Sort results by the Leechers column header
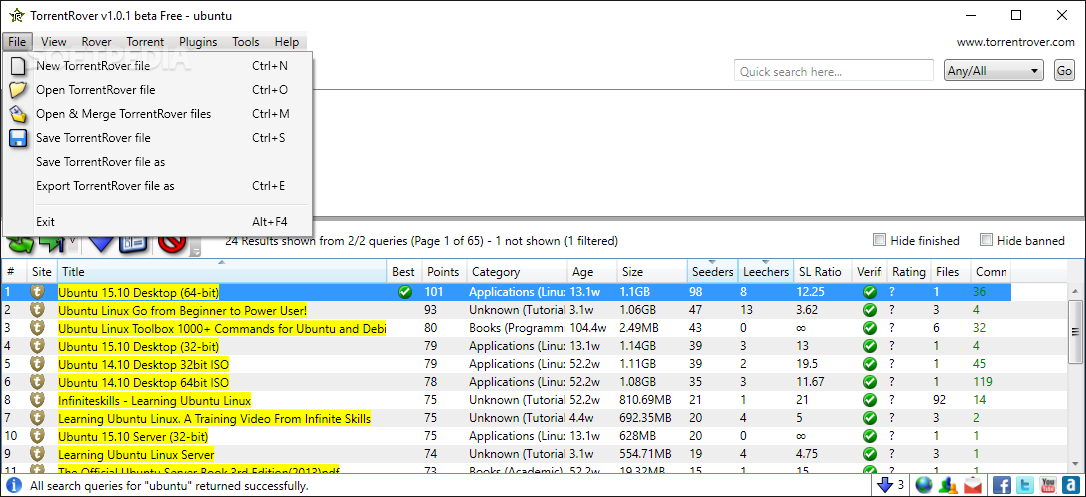 (x=765, y=271)
